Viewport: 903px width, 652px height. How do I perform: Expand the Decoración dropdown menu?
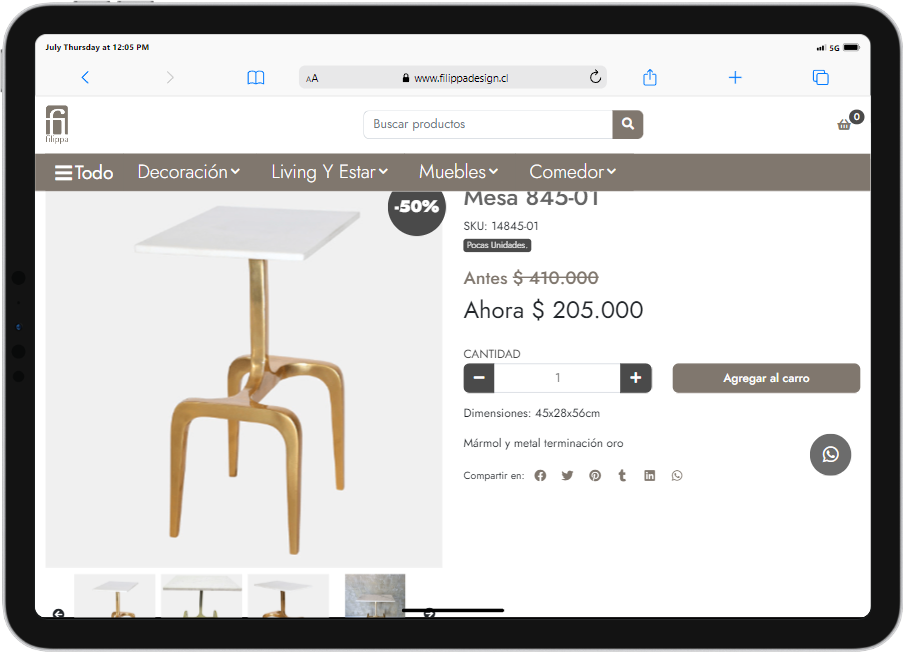coord(188,172)
